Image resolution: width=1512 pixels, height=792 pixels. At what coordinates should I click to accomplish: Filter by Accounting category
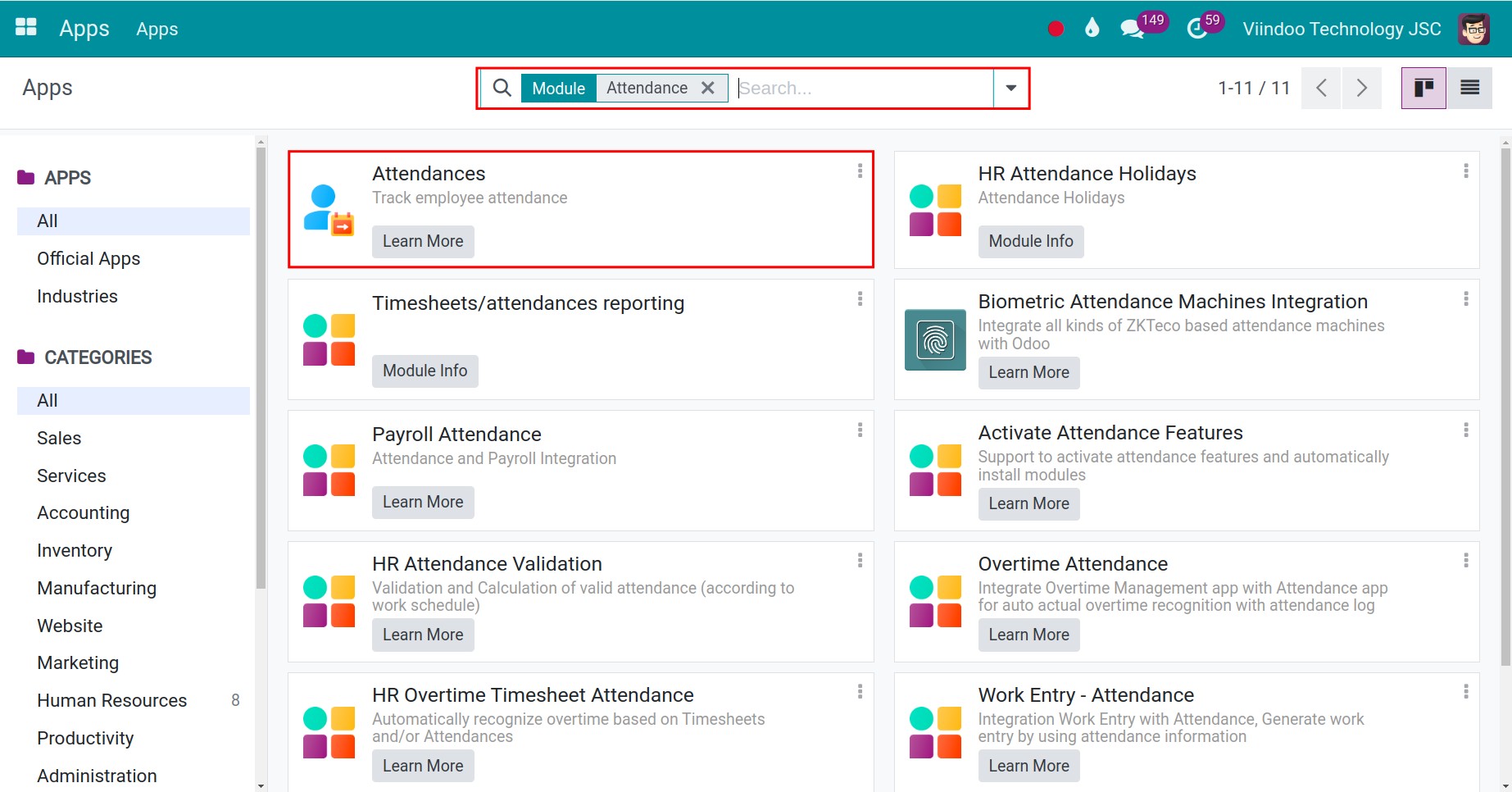tap(133, 512)
